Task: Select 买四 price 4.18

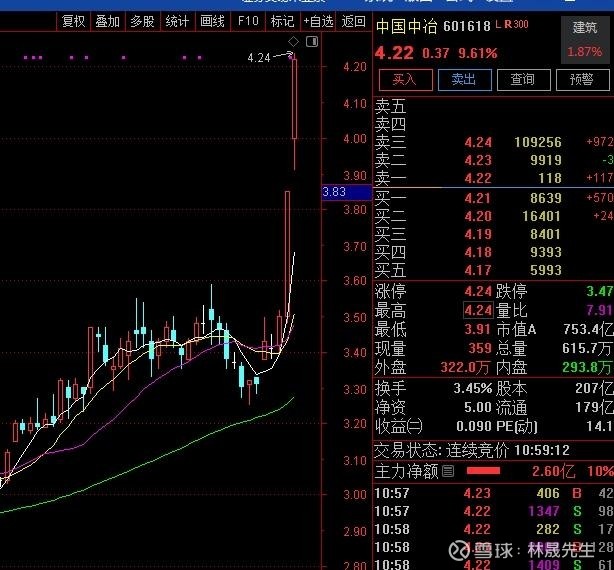Action: click(478, 252)
